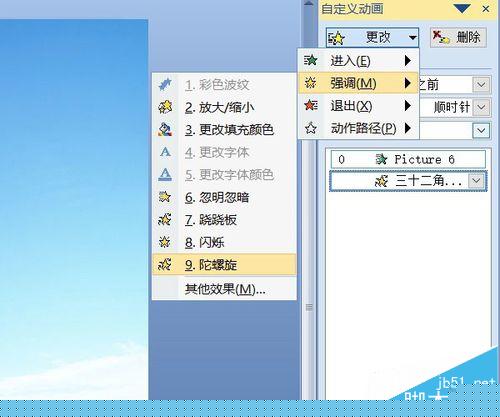
Task: Click the star icon on 更改 button
Action: tap(337, 38)
